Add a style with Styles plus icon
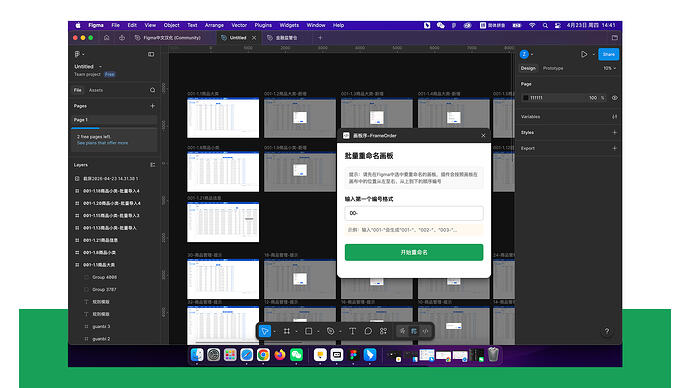This screenshot has width=690, height=388. [614, 132]
